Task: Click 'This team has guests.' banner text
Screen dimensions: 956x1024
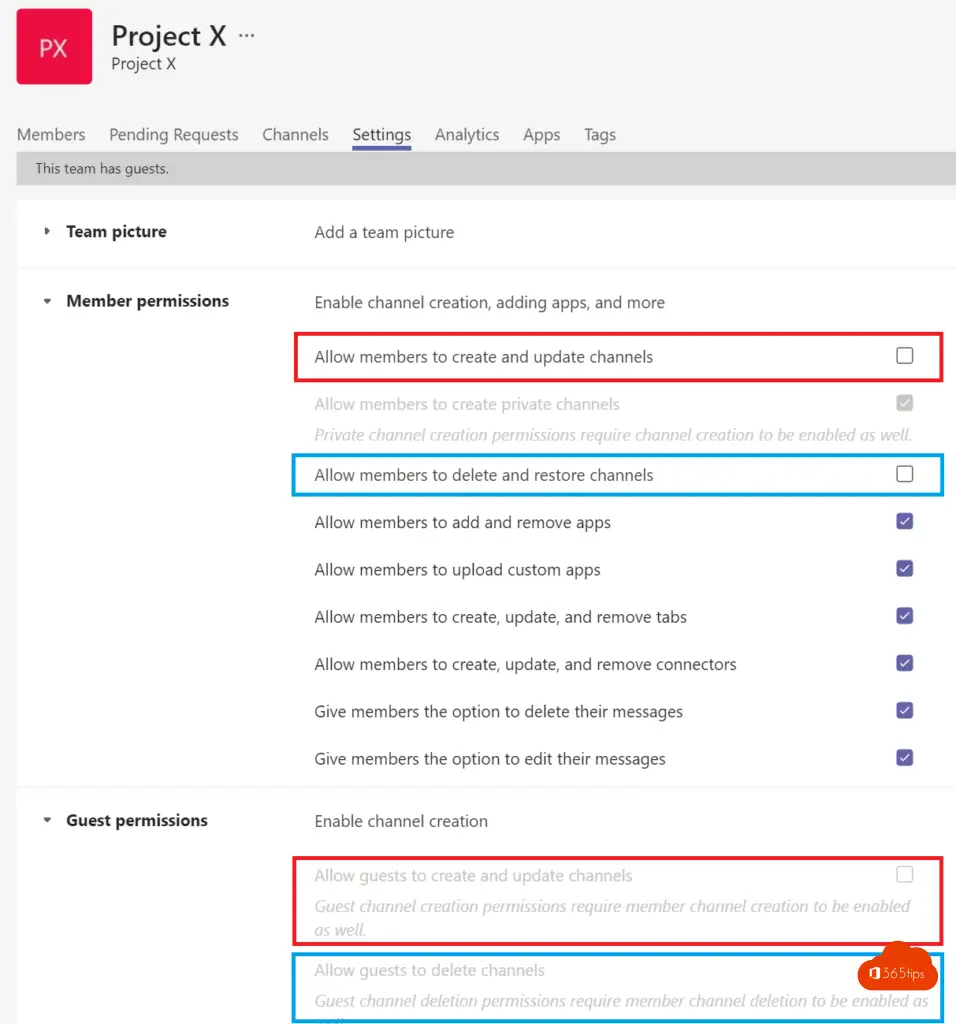Action: (x=102, y=168)
